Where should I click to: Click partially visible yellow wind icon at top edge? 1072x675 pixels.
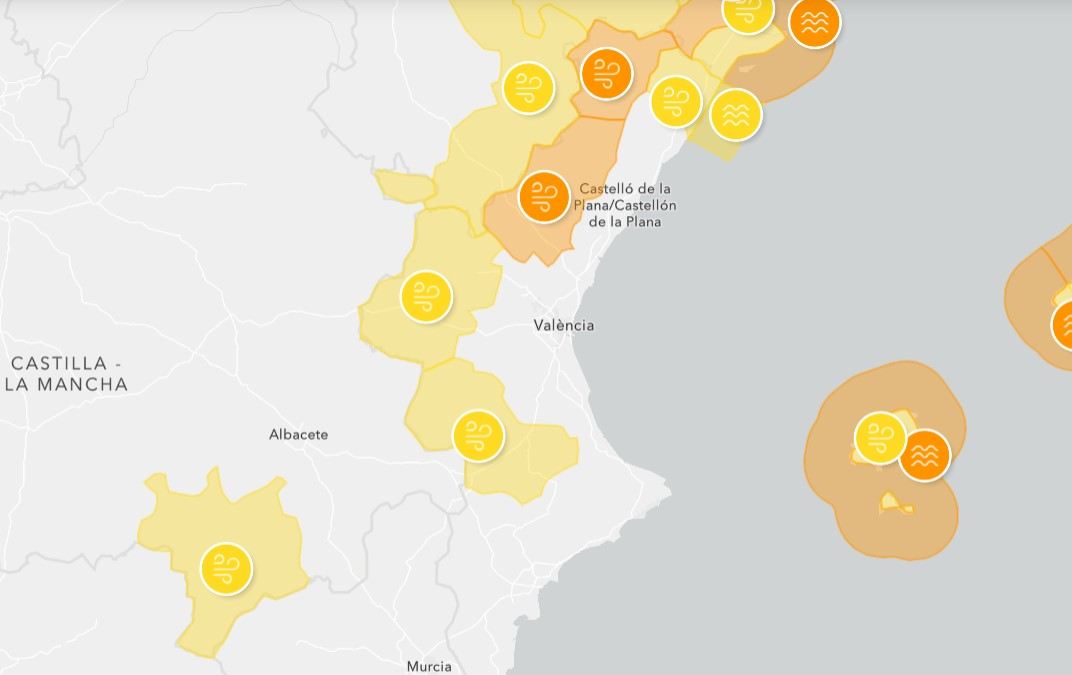tap(748, 12)
